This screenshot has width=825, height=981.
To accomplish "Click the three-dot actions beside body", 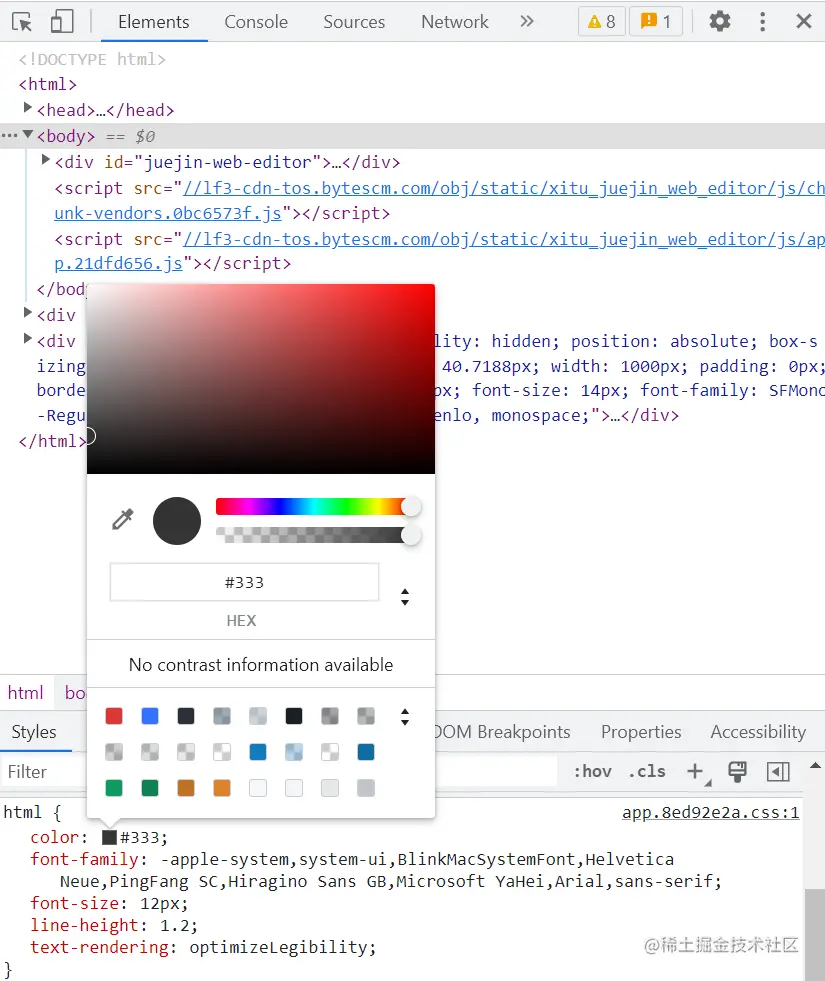I will click(x=9, y=136).
